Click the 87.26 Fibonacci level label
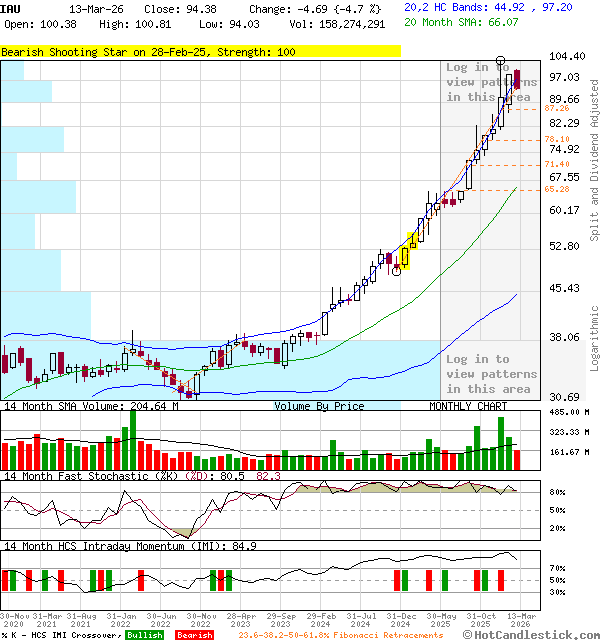 point(557,107)
